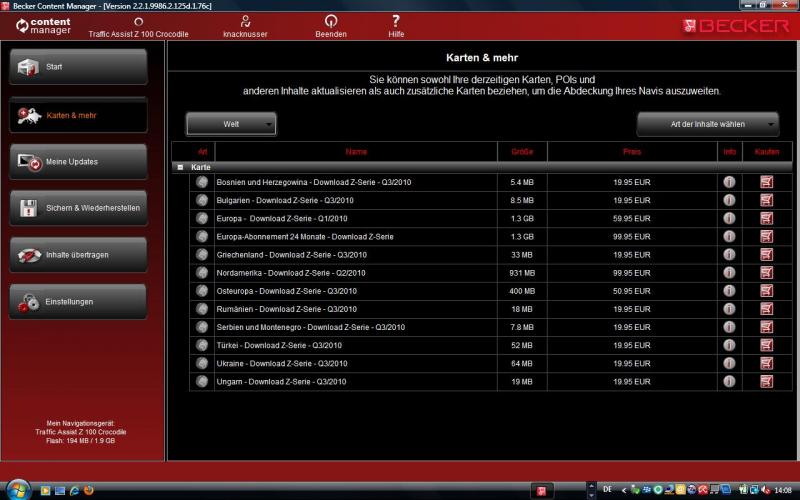The height and width of the screenshot is (500, 800).
Task: Expand the Art der Inhalte wählen dropdown
Action: click(708, 124)
